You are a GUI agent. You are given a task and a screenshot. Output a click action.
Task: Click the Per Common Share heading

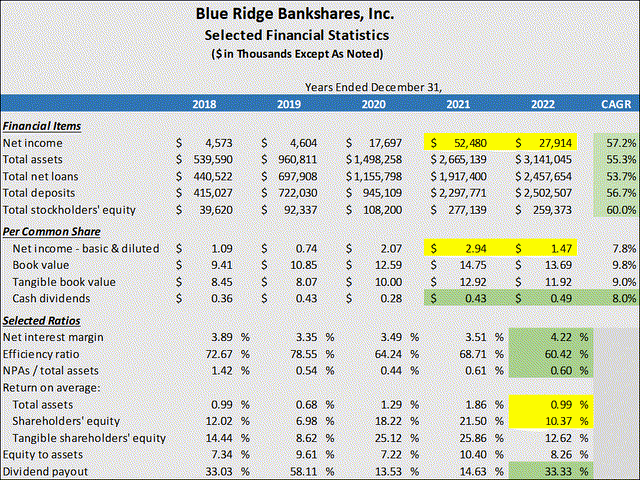tap(51, 231)
